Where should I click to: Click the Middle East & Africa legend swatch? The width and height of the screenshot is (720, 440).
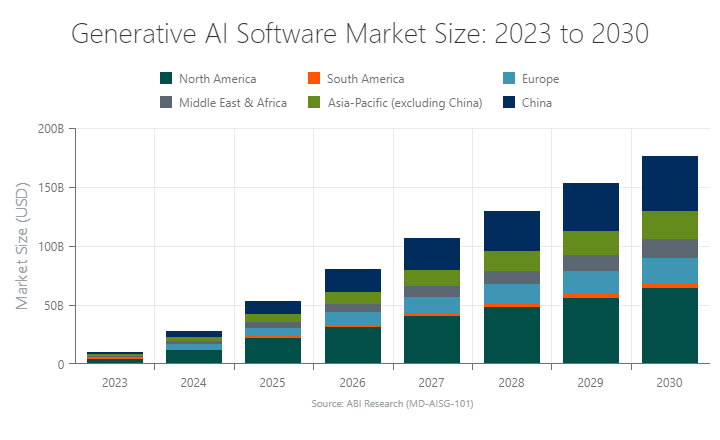[166, 102]
